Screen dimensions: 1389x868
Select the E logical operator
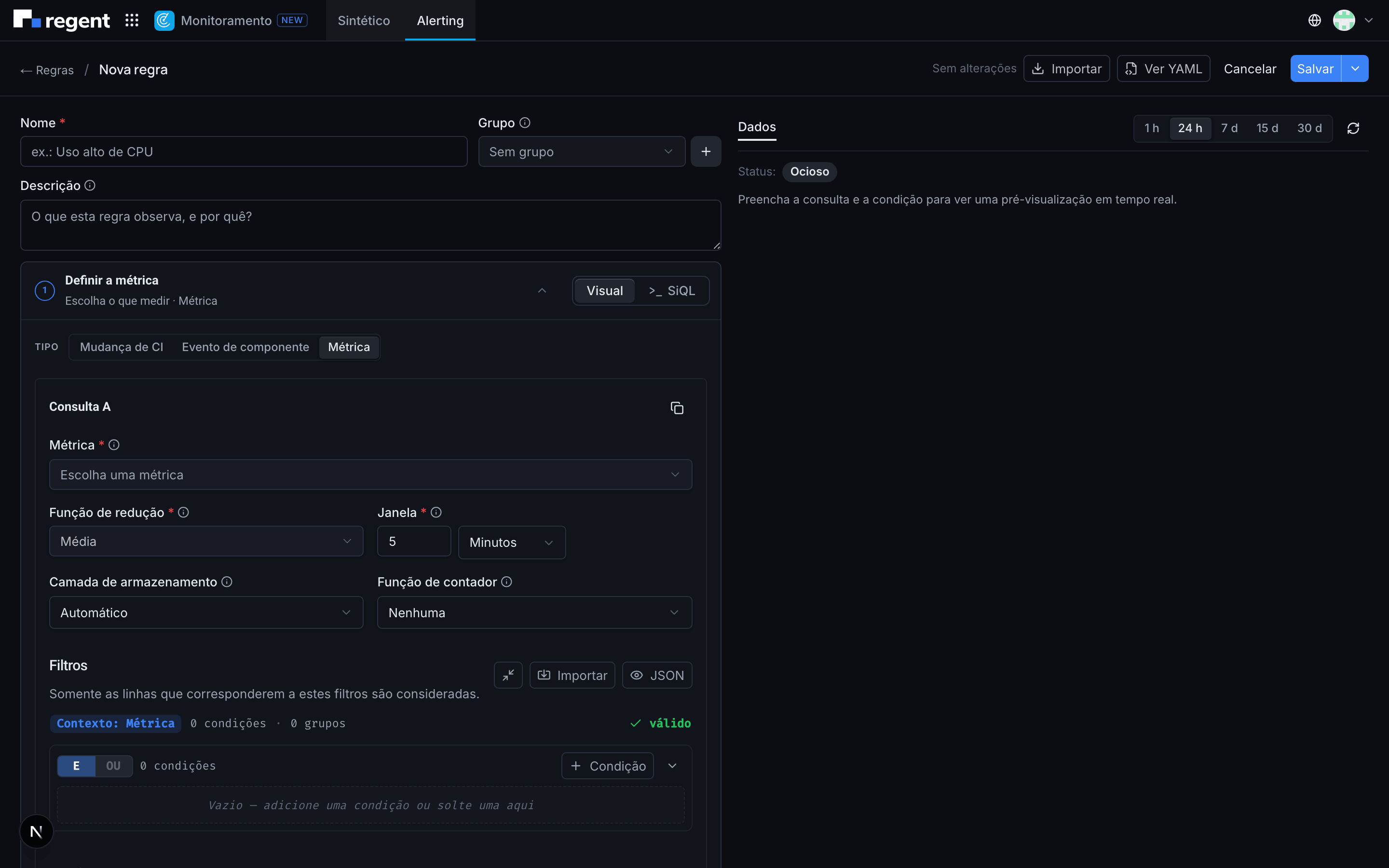coord(76,766)
